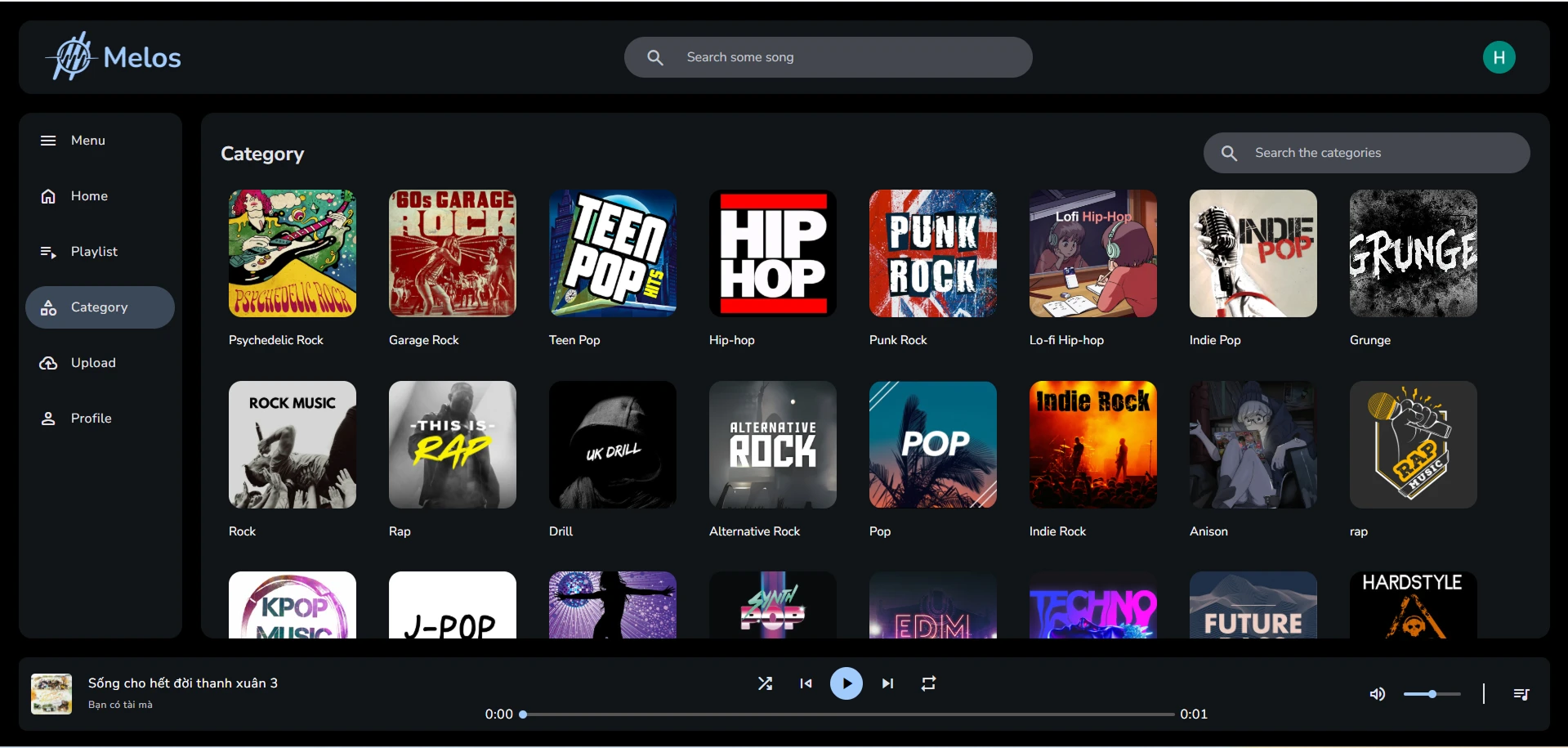Image resolution: width=1568 pixels, height=748 pixels.
Task: Click the Upload cloud icon
Action: click(x=48, y=363)
